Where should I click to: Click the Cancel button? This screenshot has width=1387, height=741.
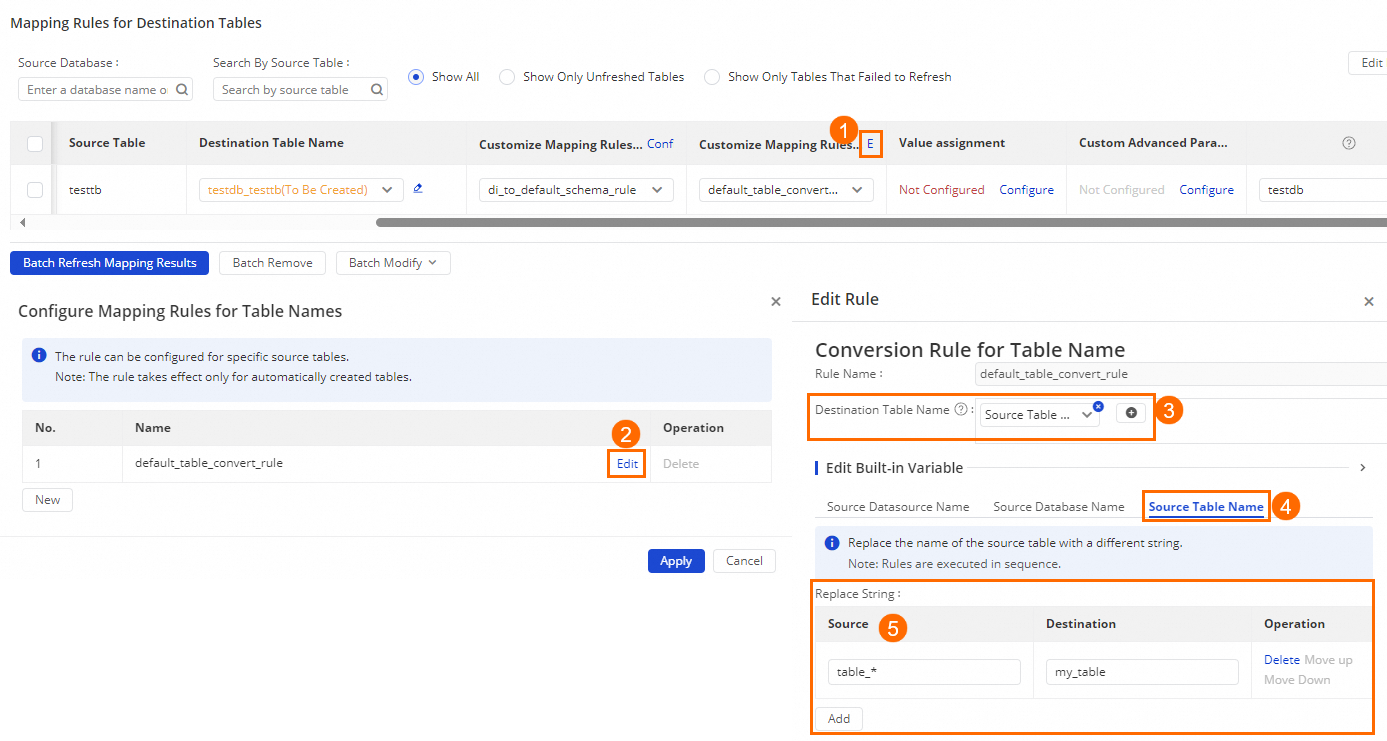click(744, 561)
